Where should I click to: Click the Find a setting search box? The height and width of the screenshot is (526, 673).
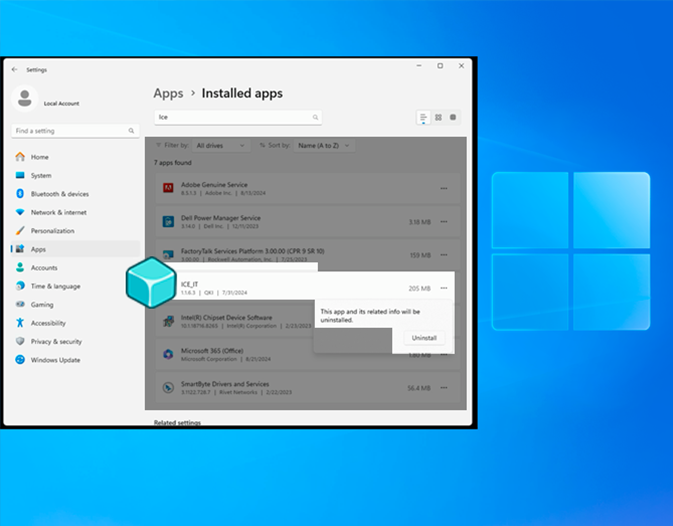coord(75,131)
